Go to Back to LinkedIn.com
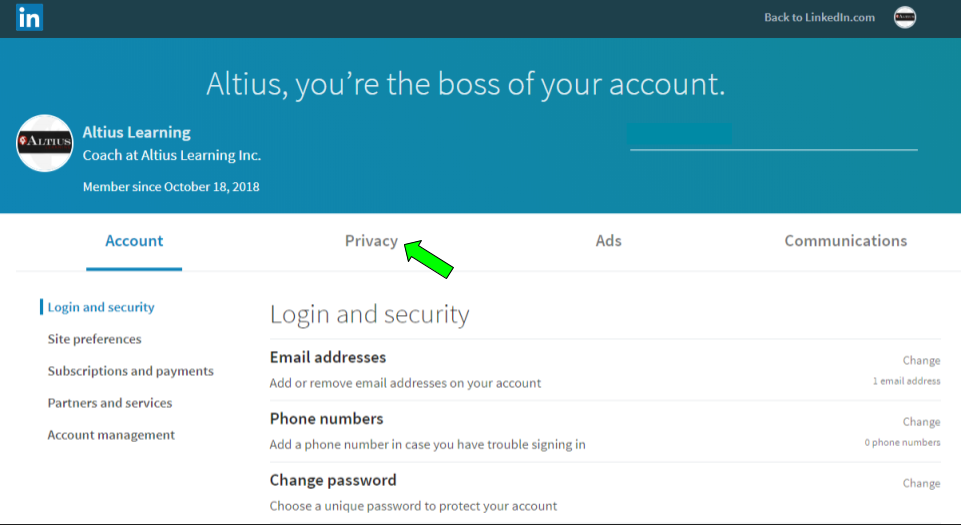 [x=819, y=17]
